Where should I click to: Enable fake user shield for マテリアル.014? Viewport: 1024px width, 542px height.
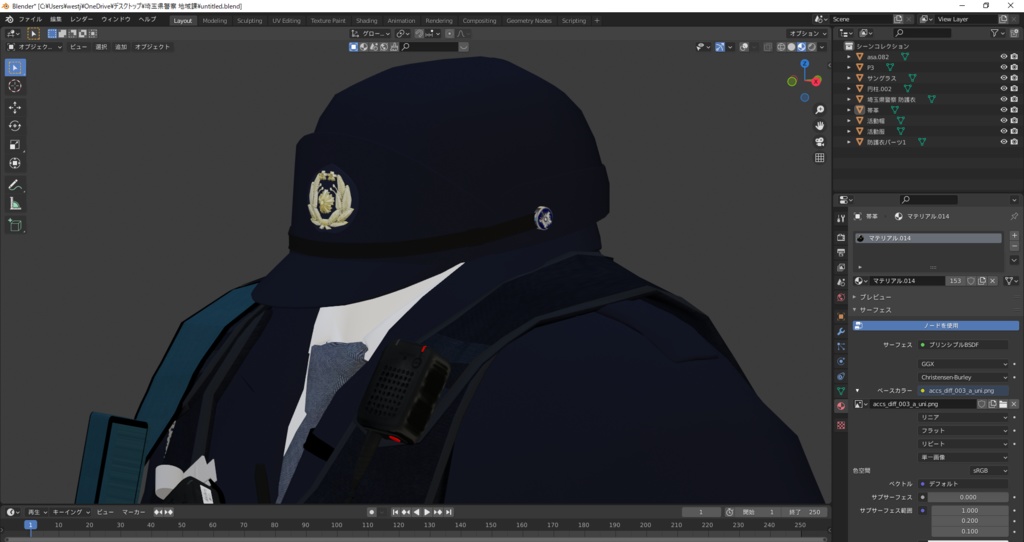tap(971, 281)
